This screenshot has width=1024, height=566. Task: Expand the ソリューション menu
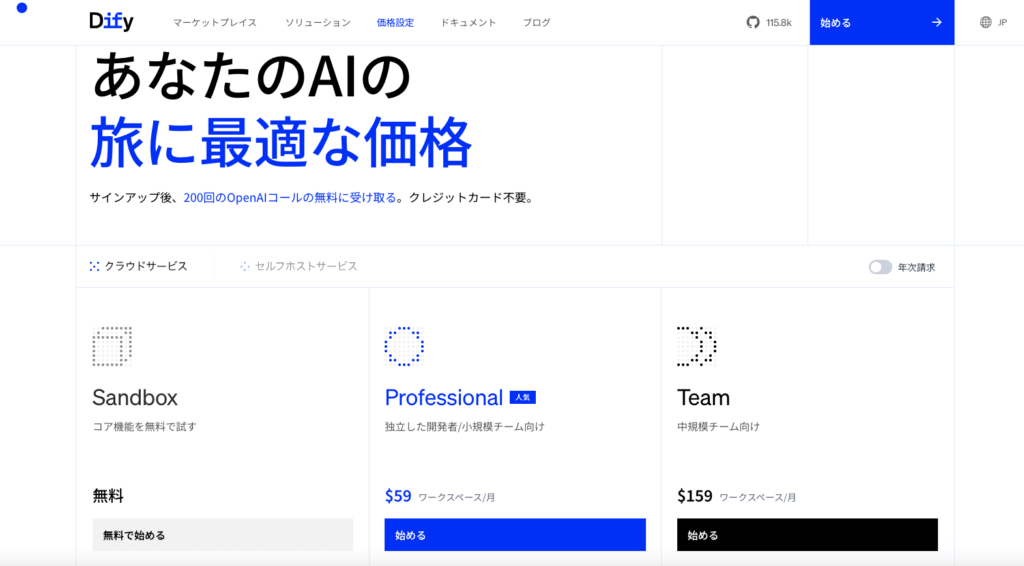[x=317, y=22]
